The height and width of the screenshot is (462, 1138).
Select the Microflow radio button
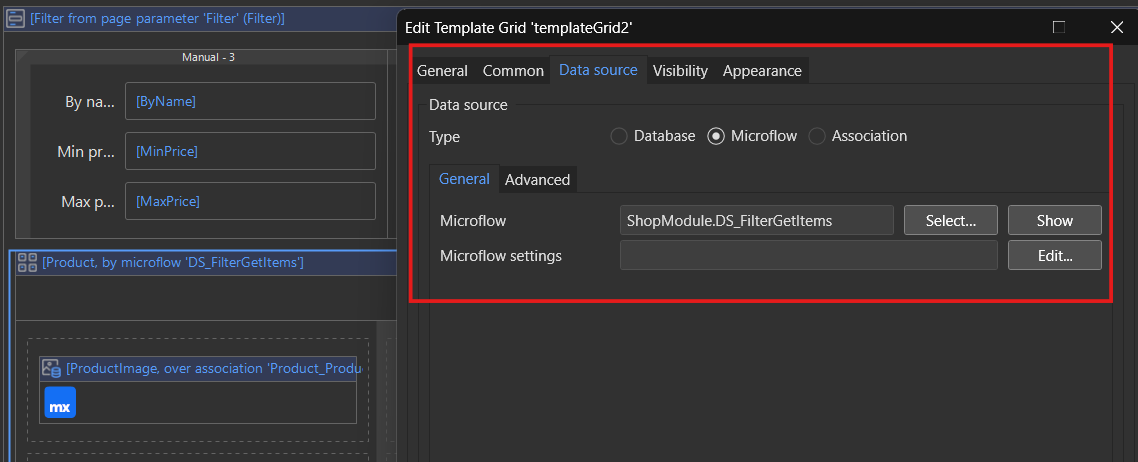(716, 136)
